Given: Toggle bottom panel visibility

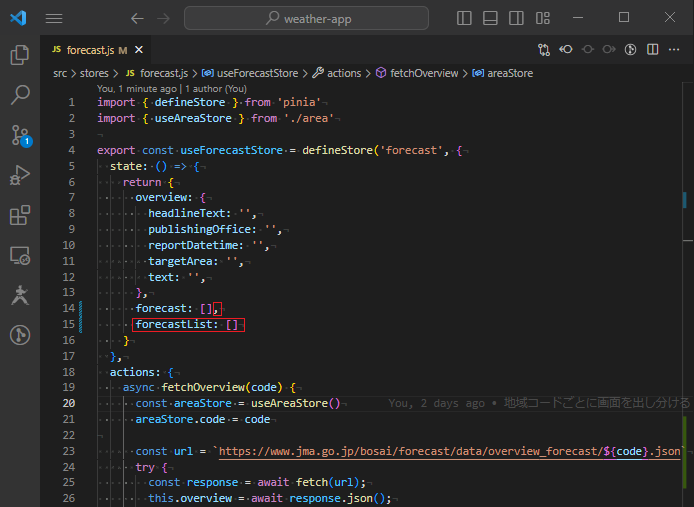Looking at the screenshot, I should click(x=490, y=18).
